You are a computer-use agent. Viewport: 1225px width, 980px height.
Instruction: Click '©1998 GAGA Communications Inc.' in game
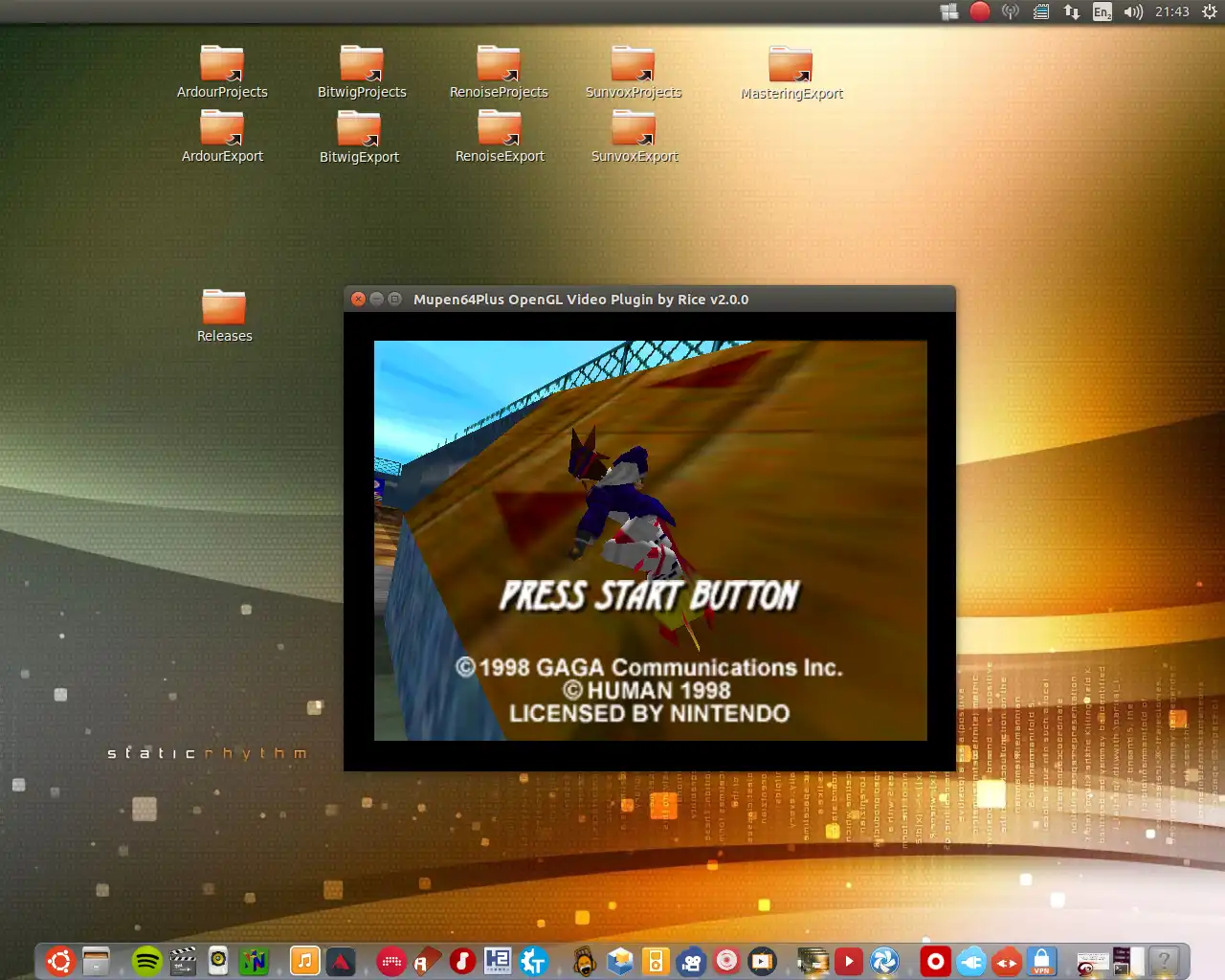click(650, 667)
